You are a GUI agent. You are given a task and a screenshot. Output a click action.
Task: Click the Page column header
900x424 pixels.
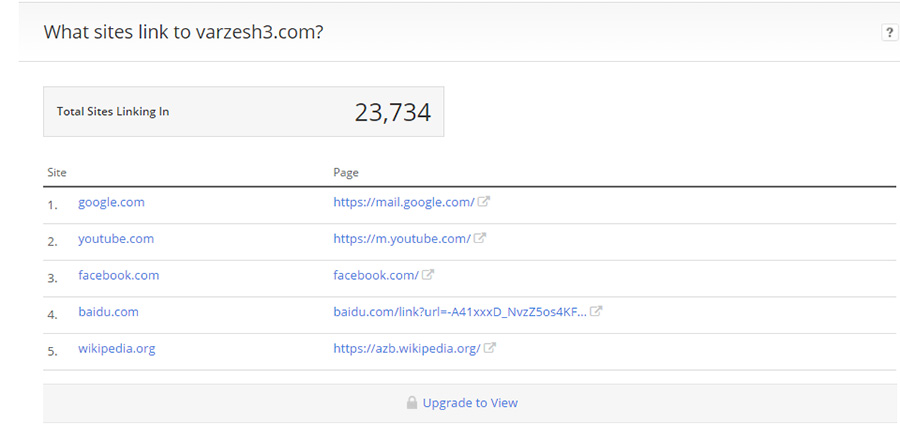click(x=346, y=173)
